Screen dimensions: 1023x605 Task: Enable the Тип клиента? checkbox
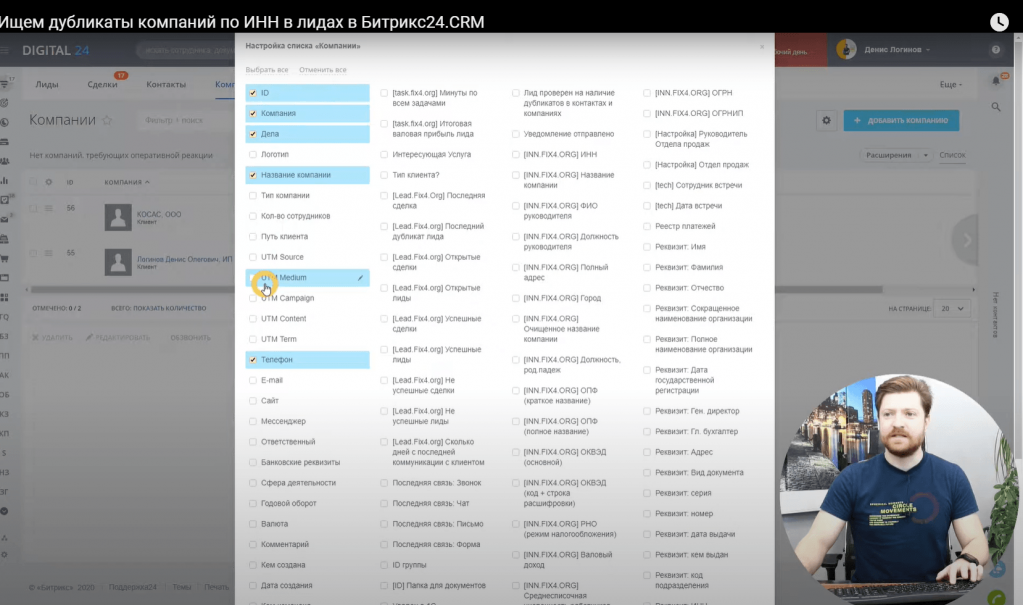click(x=384, y=175)
